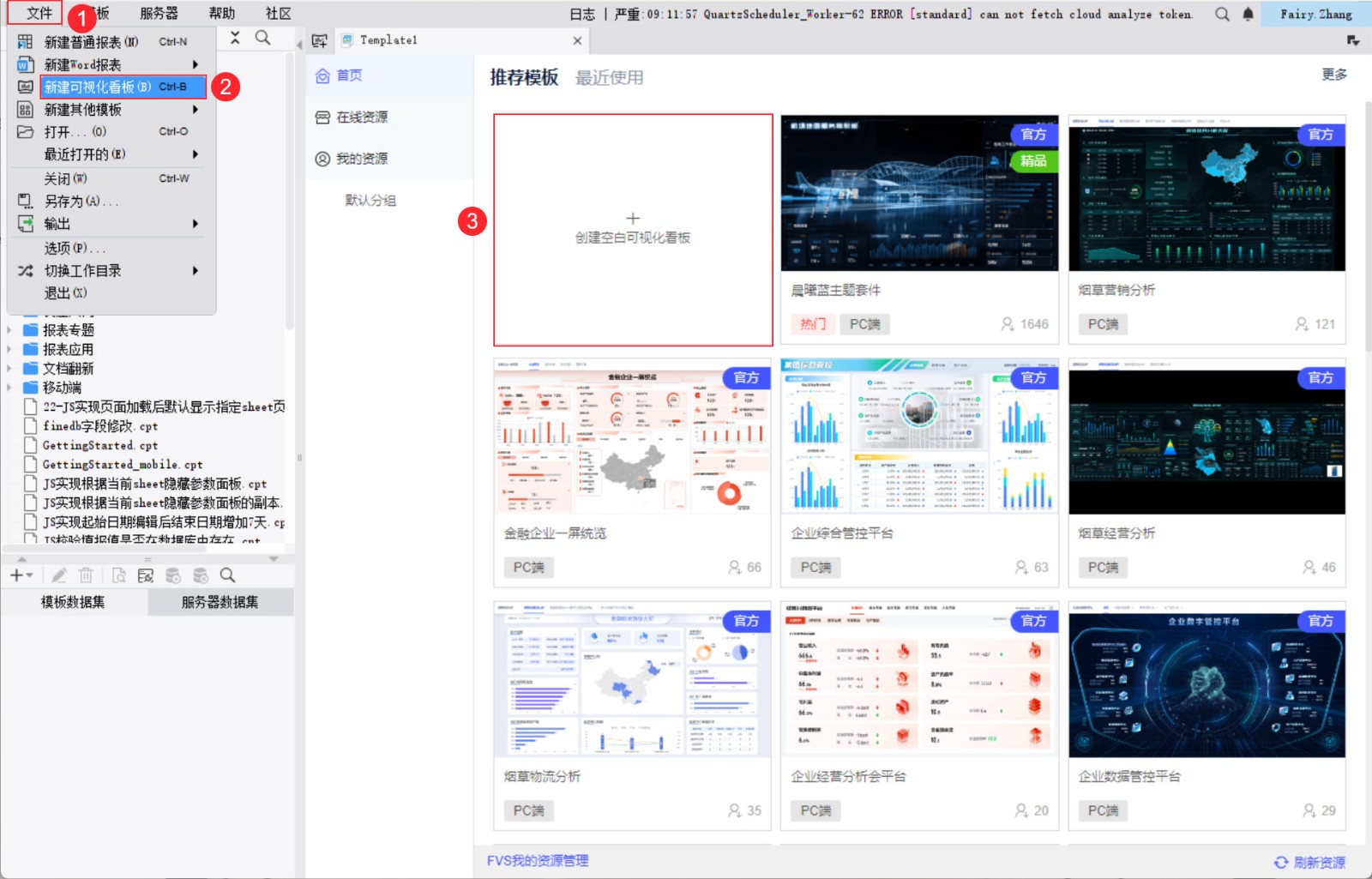Click the window-with-pen icon in the dataset toolbar

[x=146, y=575]
